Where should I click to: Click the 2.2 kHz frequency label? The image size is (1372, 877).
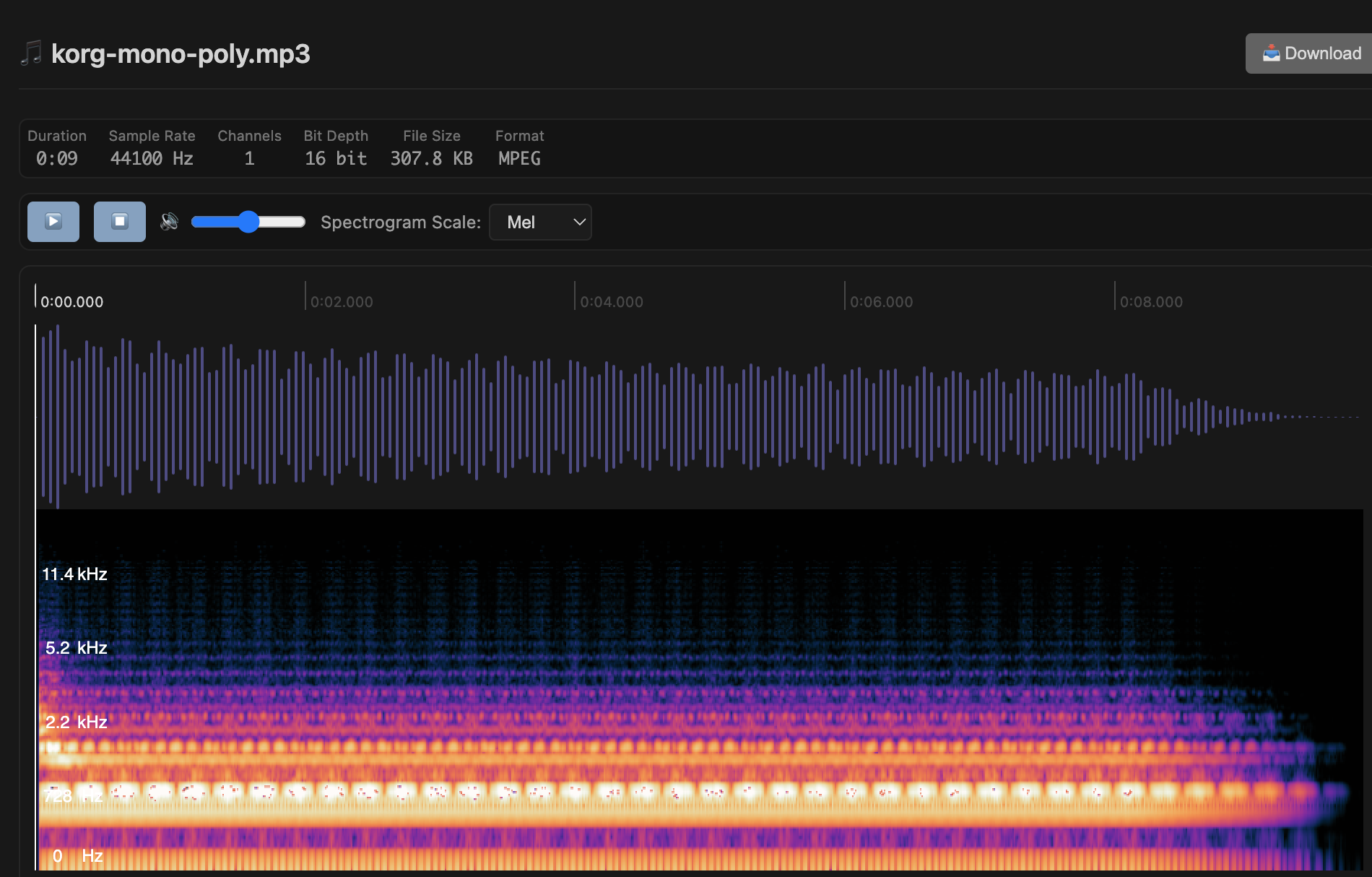(75, 721)
